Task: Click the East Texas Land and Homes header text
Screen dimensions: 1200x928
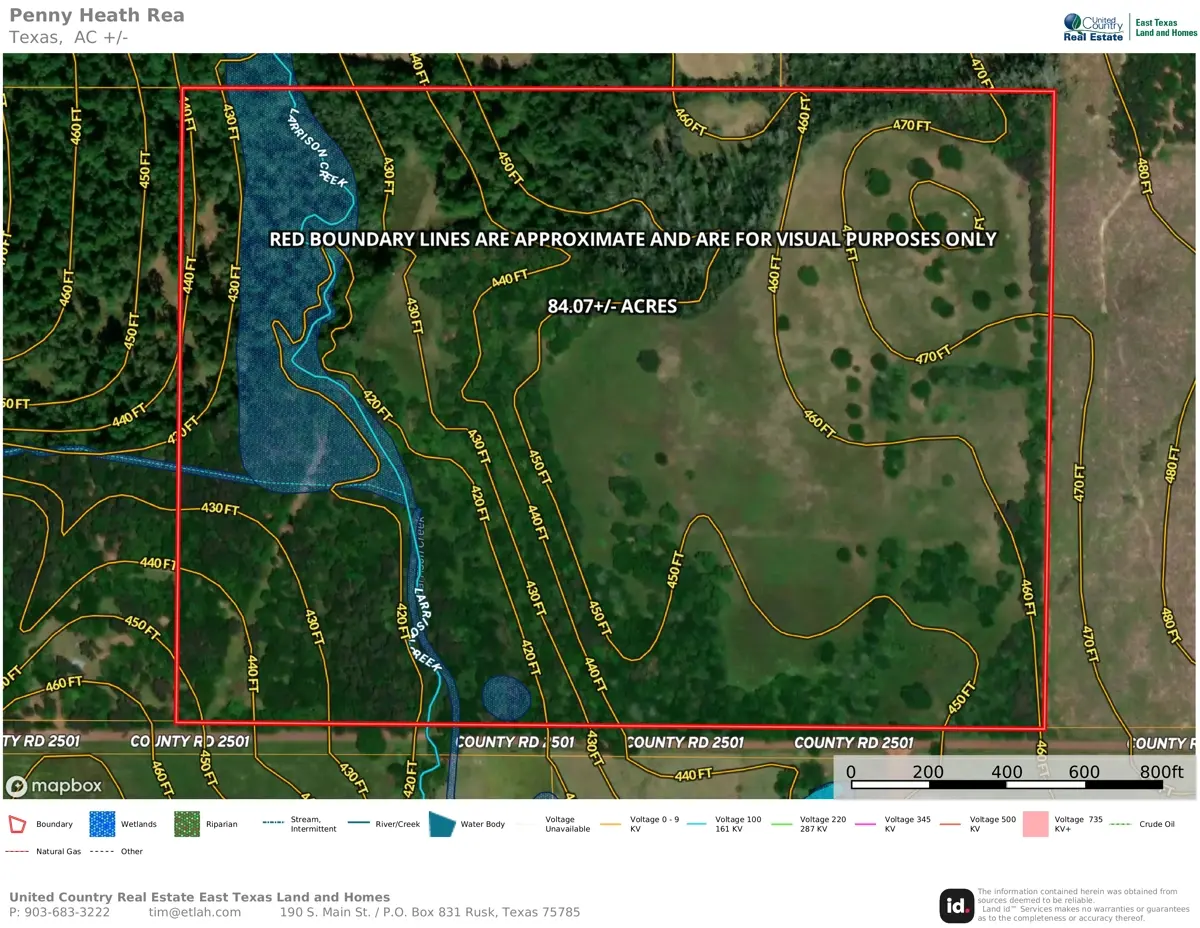Action: pyautogui.click(x=1166, y=27)
